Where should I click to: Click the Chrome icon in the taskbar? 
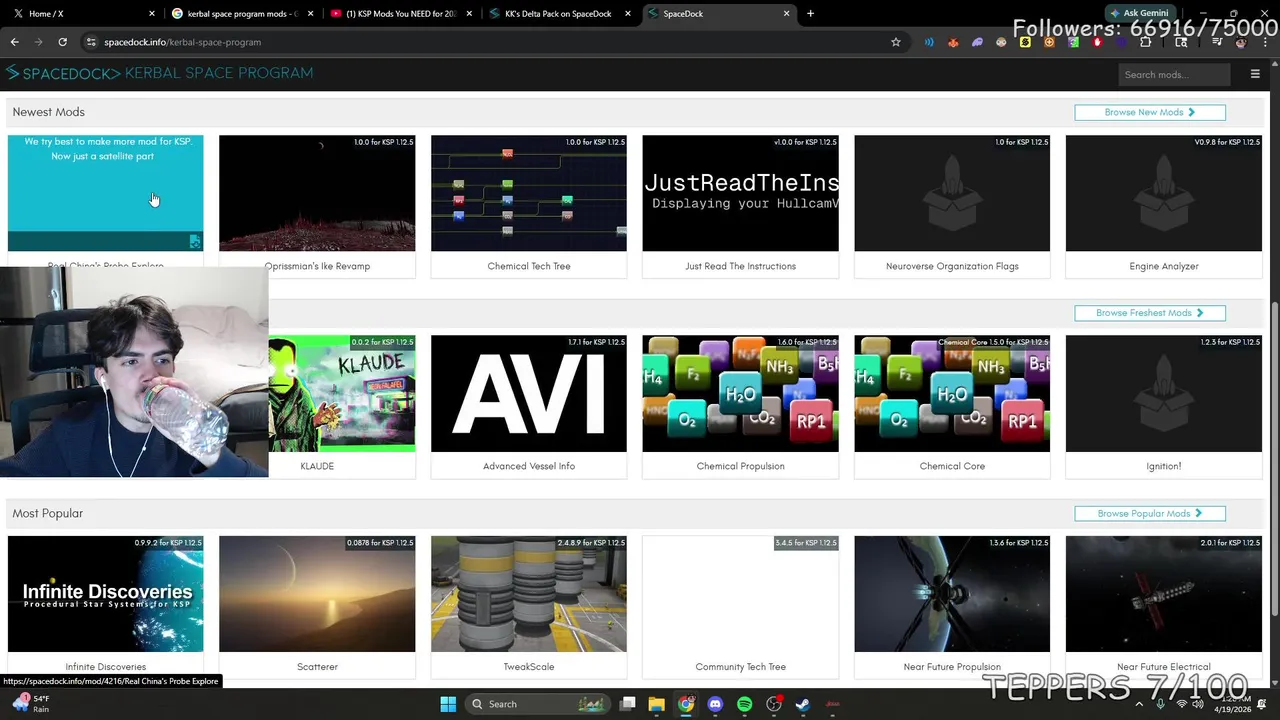click(x=686, y=704)
